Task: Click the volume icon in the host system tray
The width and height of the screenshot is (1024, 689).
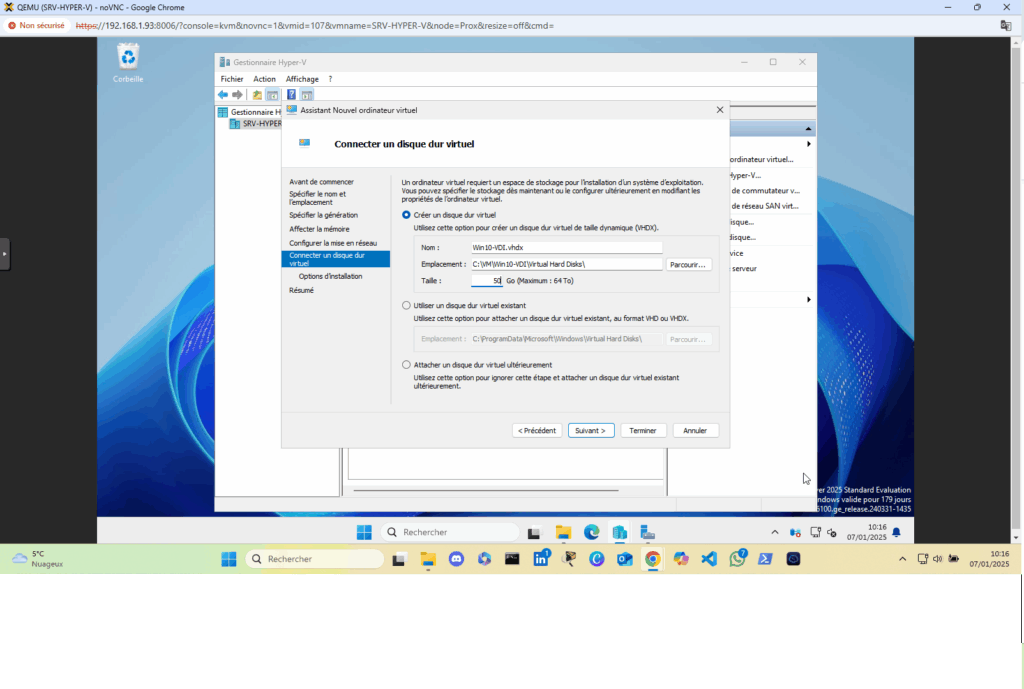Action: coord(938,559)
